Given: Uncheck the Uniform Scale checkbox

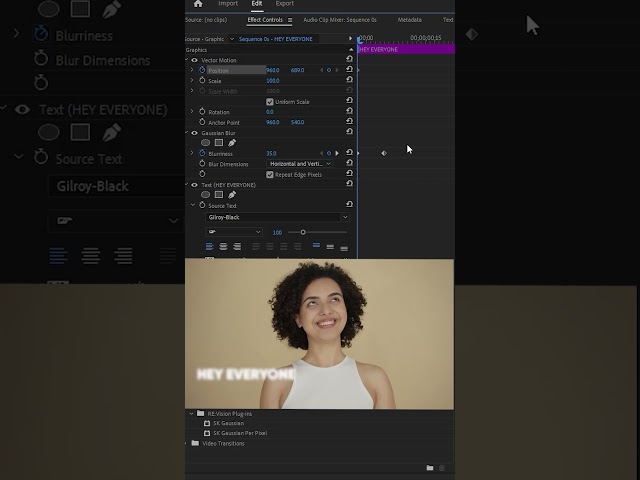Looking at the screenshot, I should (270, 102).
